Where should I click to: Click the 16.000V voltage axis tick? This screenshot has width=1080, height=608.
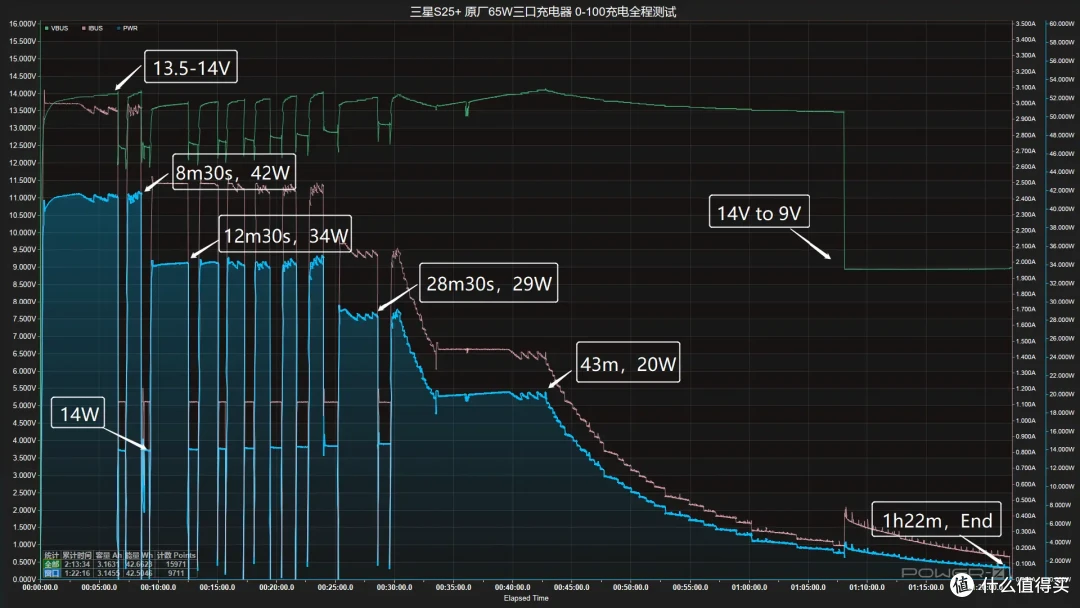click(22, 23)
